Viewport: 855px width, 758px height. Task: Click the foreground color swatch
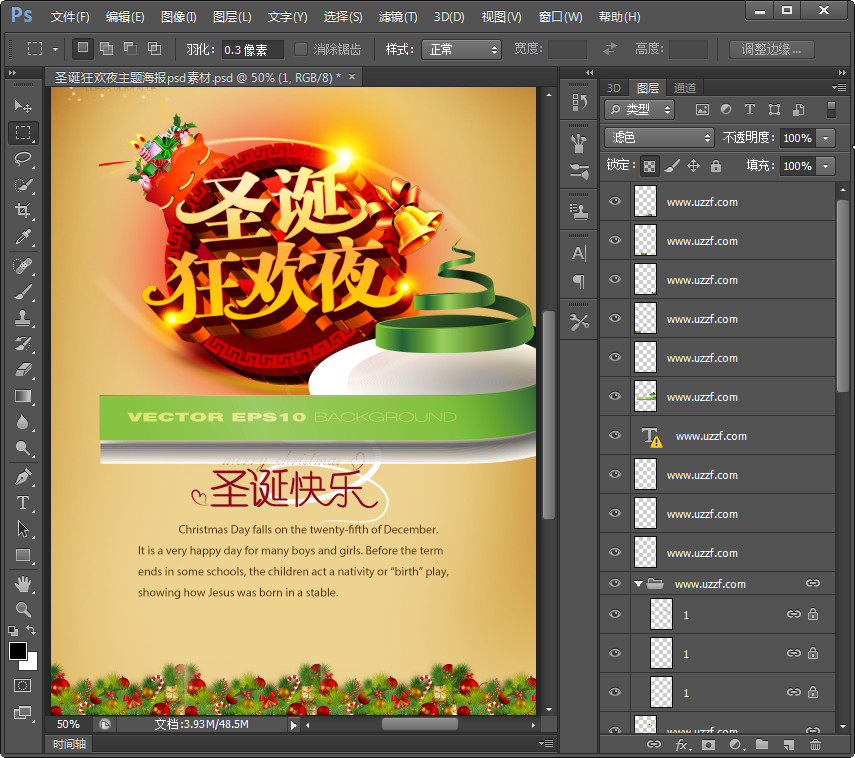pyautogui.click(x=17, y=651)
